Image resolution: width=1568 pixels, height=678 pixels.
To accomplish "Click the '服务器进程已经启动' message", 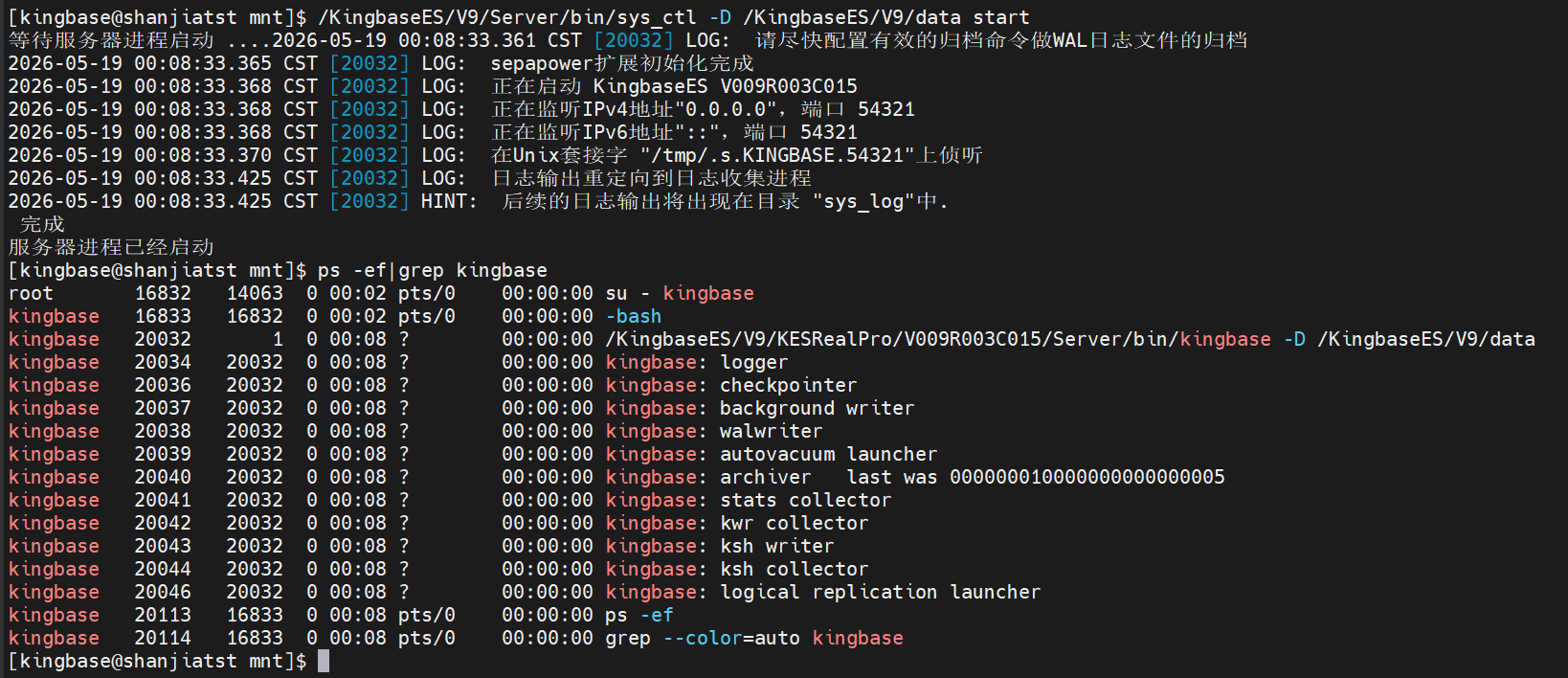I will (x=111, y=247).
